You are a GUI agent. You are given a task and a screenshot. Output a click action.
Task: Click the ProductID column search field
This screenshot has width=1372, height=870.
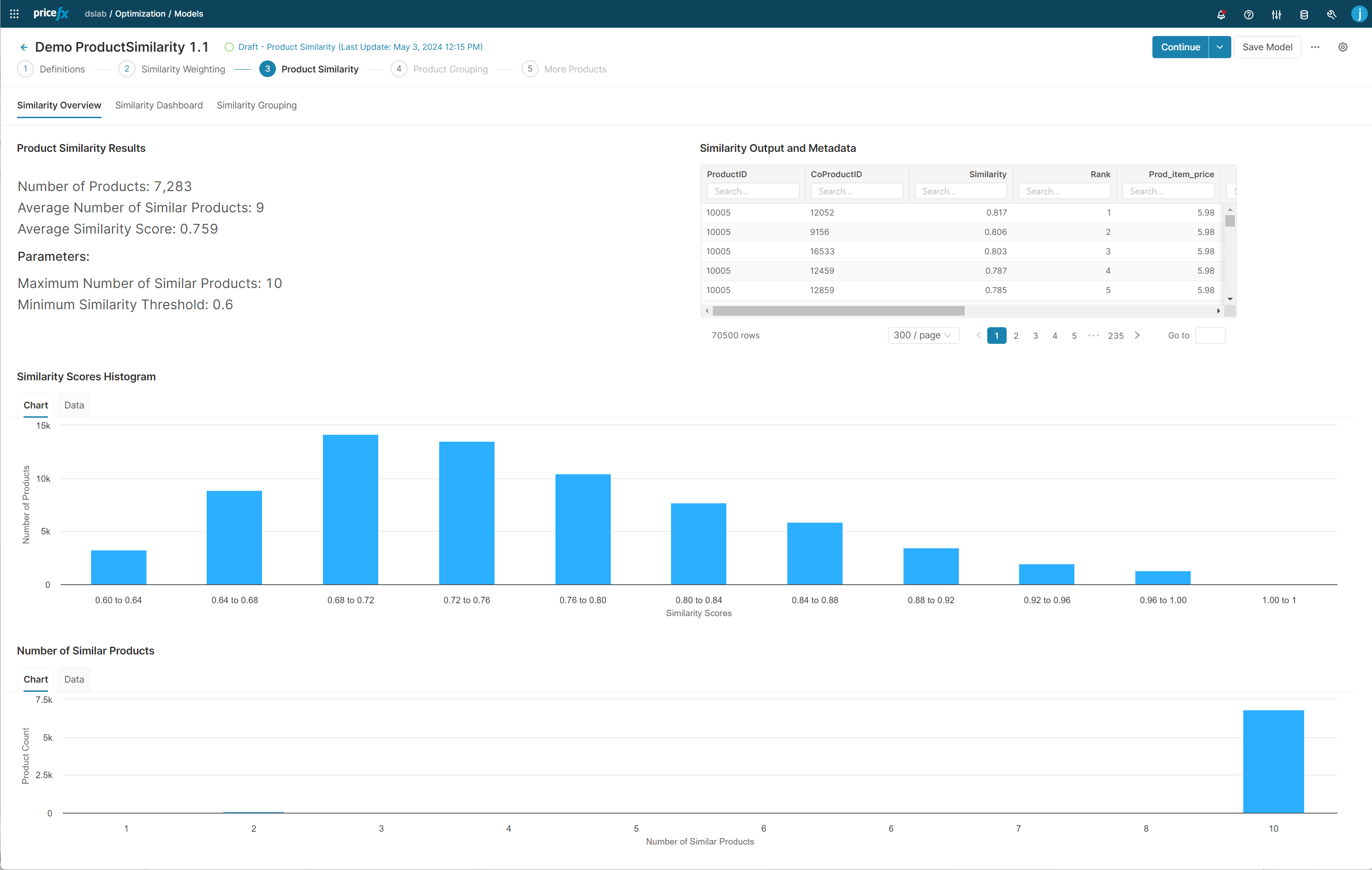click(x=752, y=191)
